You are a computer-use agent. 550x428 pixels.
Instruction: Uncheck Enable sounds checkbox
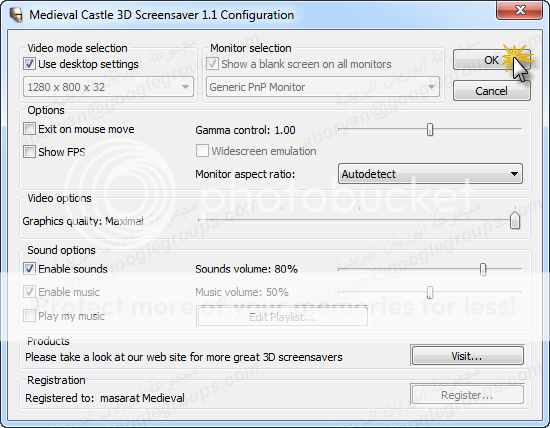click(29, 269)
